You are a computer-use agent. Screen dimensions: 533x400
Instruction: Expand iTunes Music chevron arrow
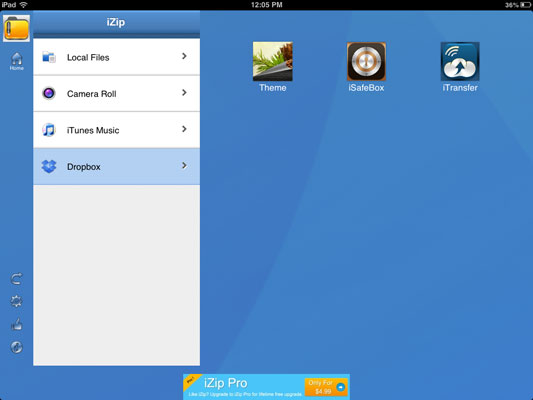point(184,129)
